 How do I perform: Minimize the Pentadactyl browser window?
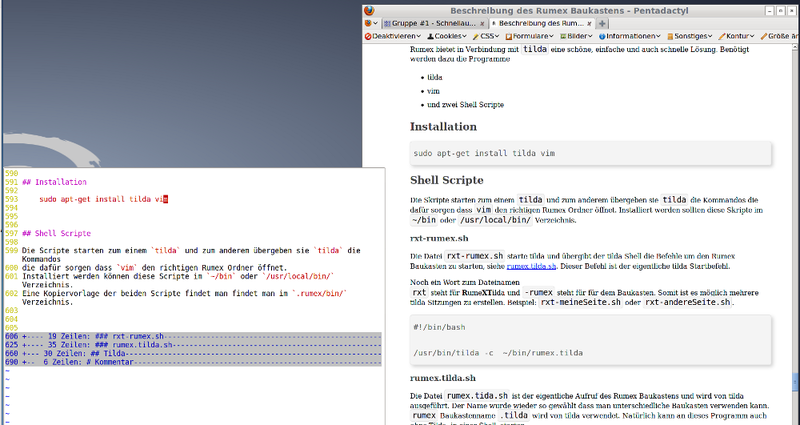[770, 11]
